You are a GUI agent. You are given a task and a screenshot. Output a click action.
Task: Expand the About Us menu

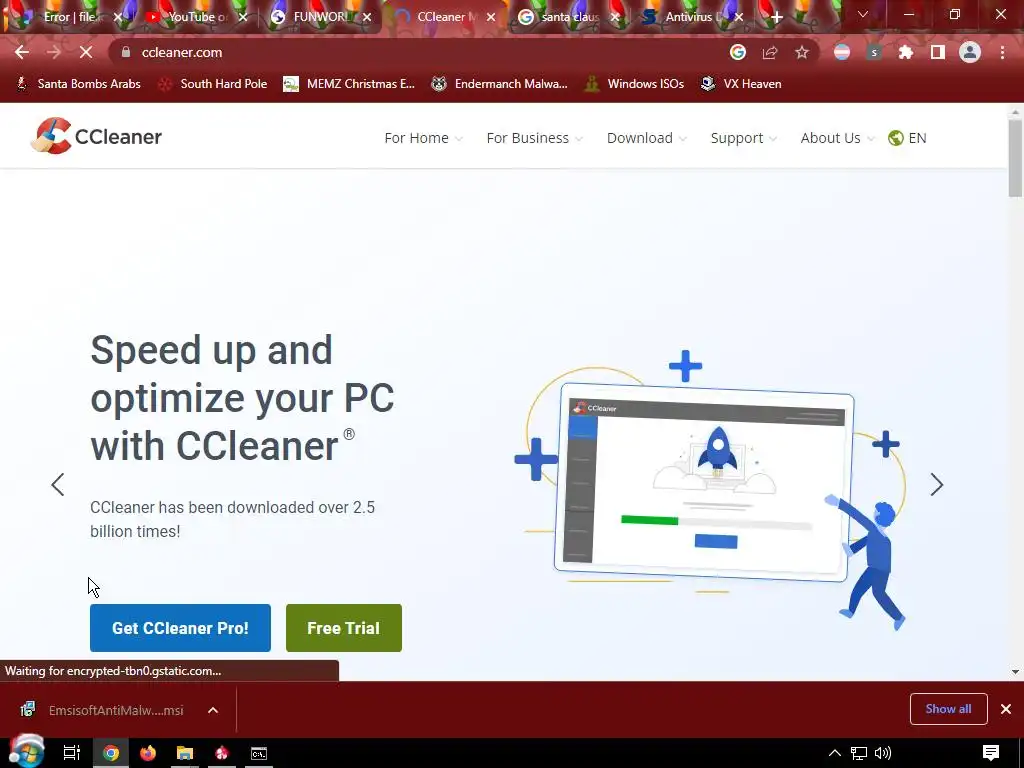837,138
